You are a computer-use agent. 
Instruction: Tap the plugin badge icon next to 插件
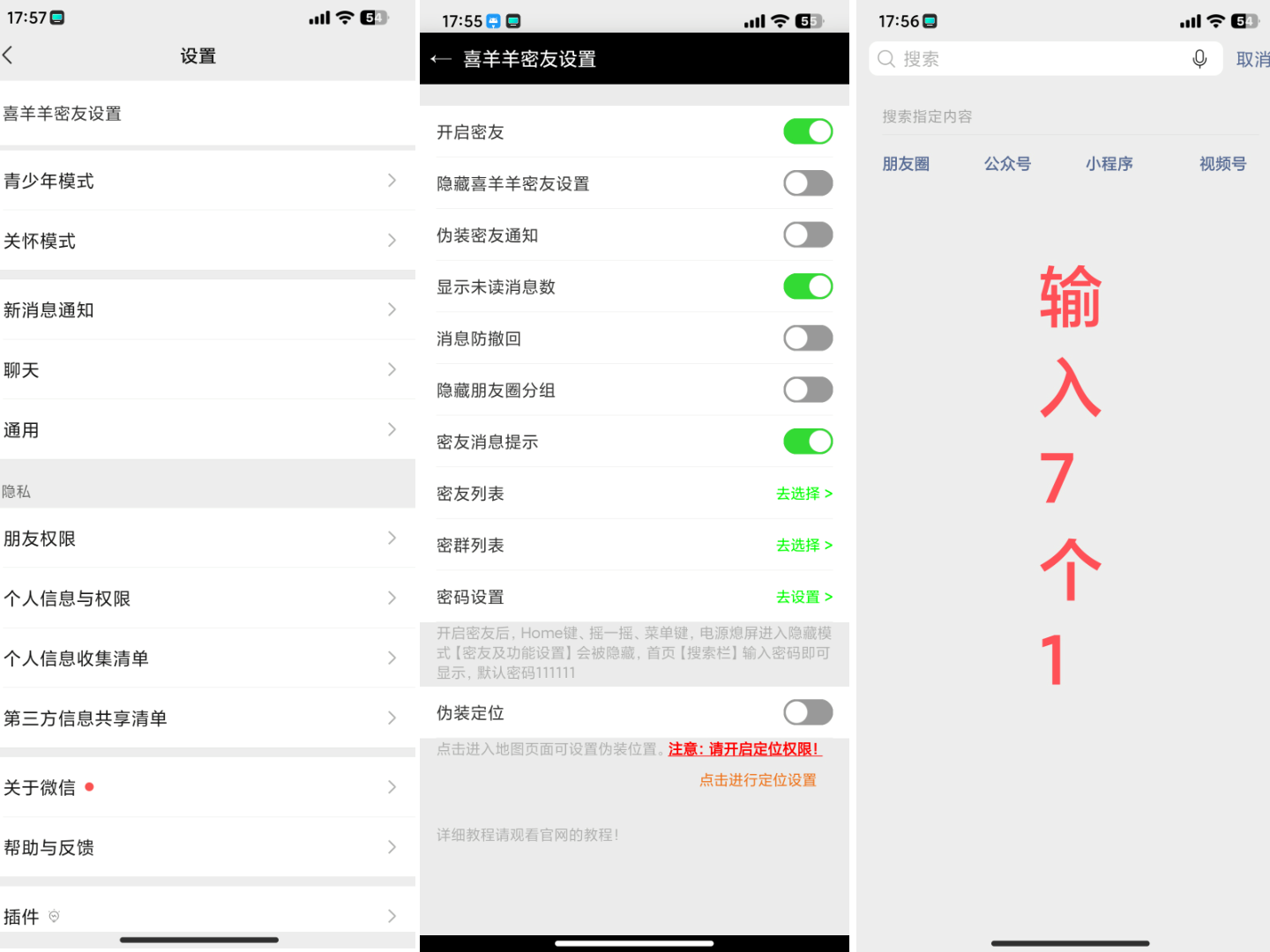click(54, 917)
